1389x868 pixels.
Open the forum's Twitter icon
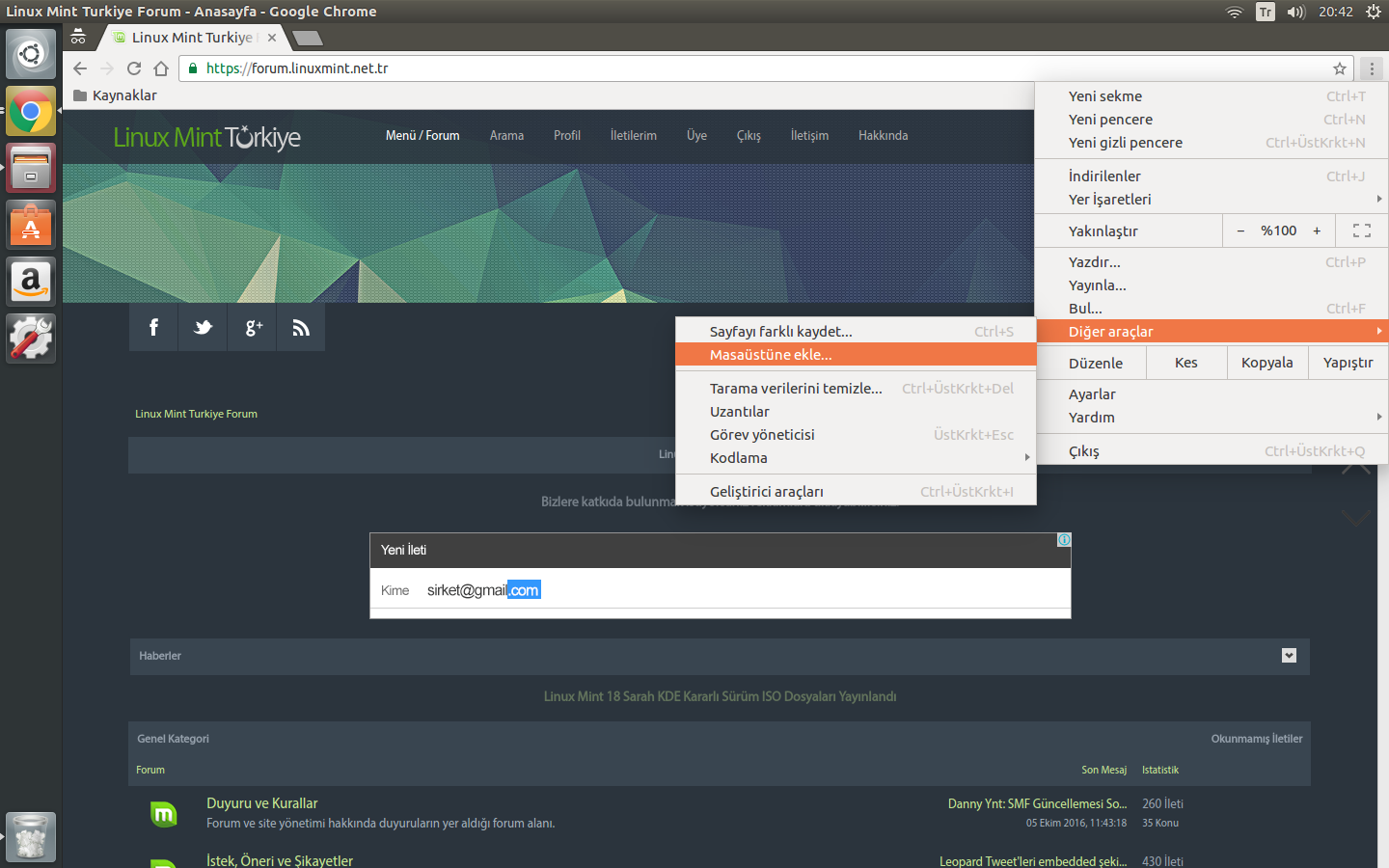[x=203, y=328]
